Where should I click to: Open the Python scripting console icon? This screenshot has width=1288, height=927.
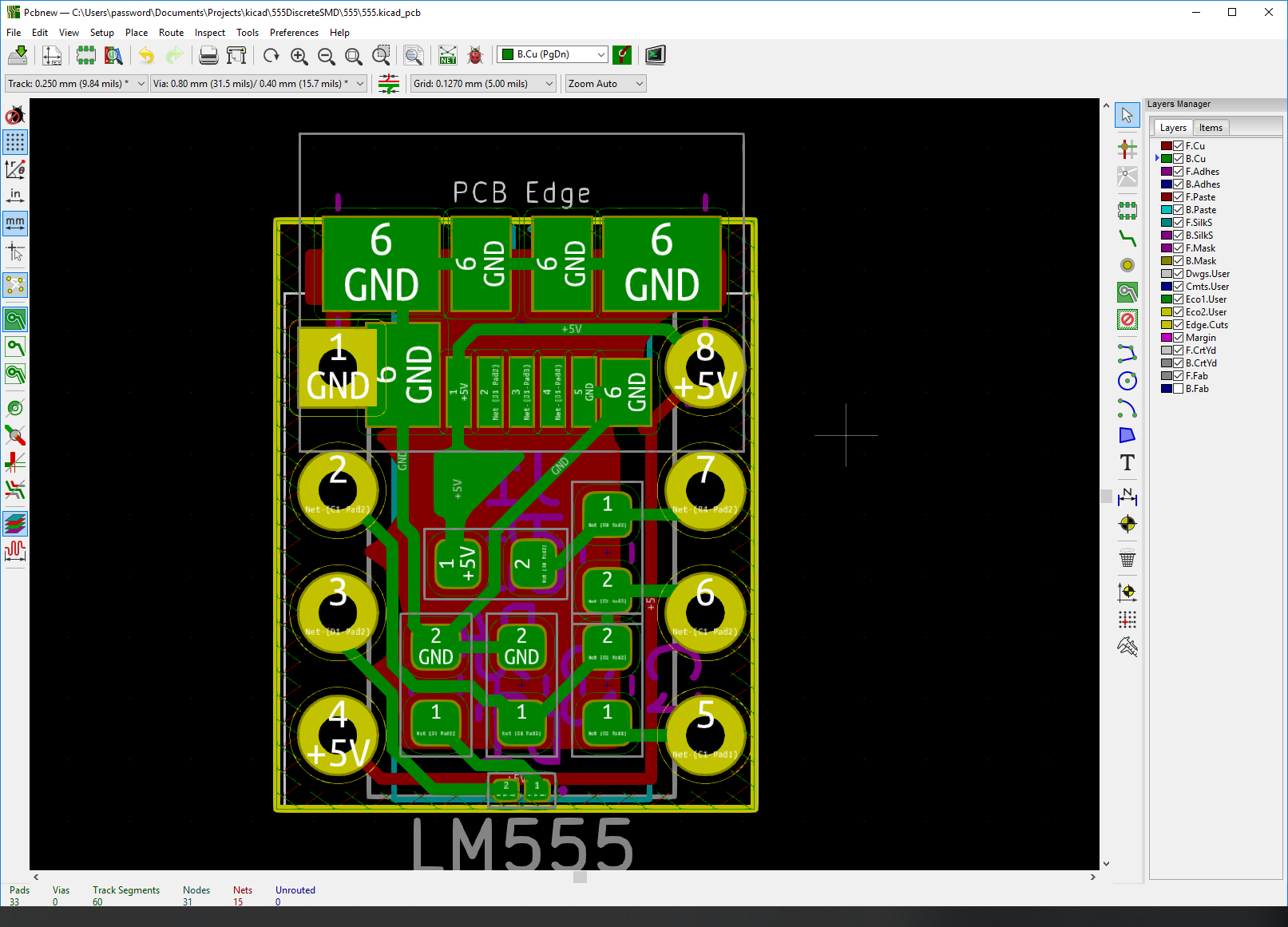(x=655, y=55)
